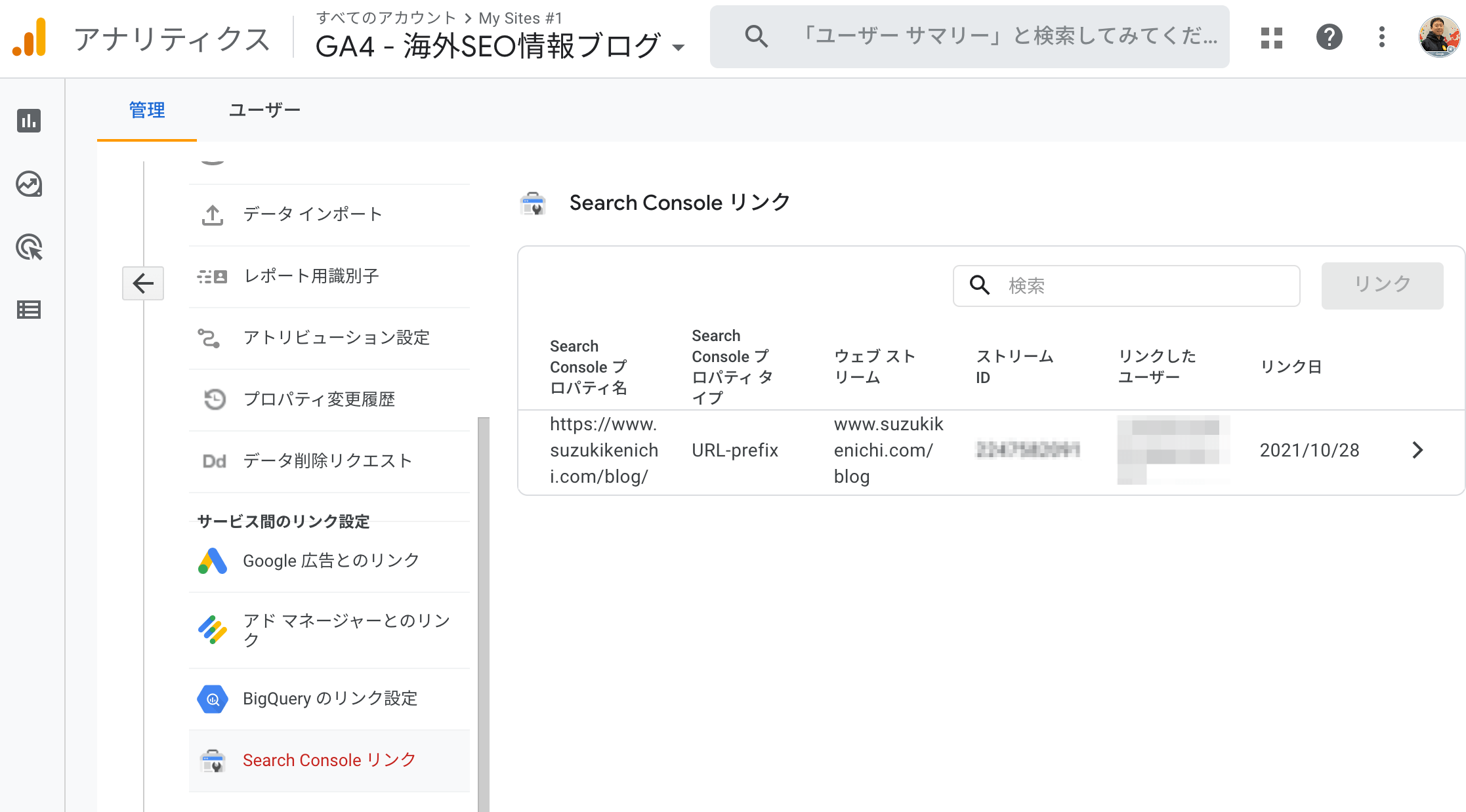Viewport: 1466px width, 812px height.
Task: Open the Help question mark icon
Action: click(1330, 37)
